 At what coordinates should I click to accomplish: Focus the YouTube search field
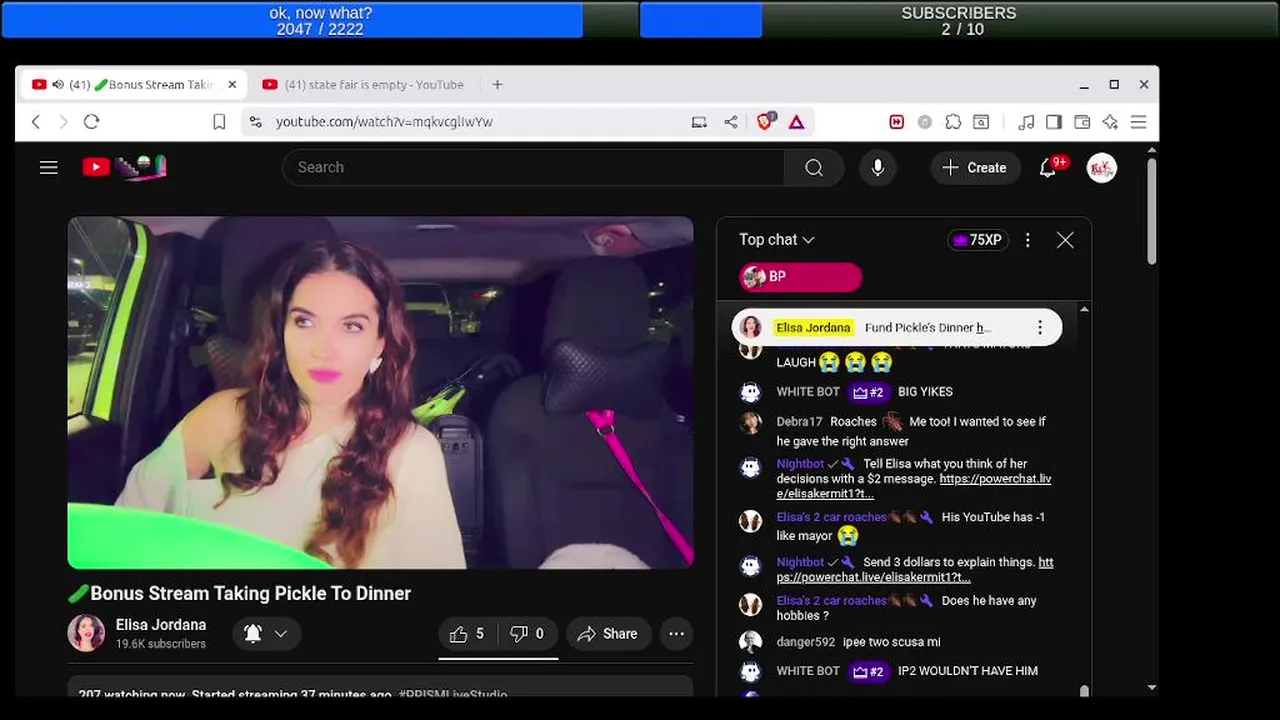pos(533,167)
